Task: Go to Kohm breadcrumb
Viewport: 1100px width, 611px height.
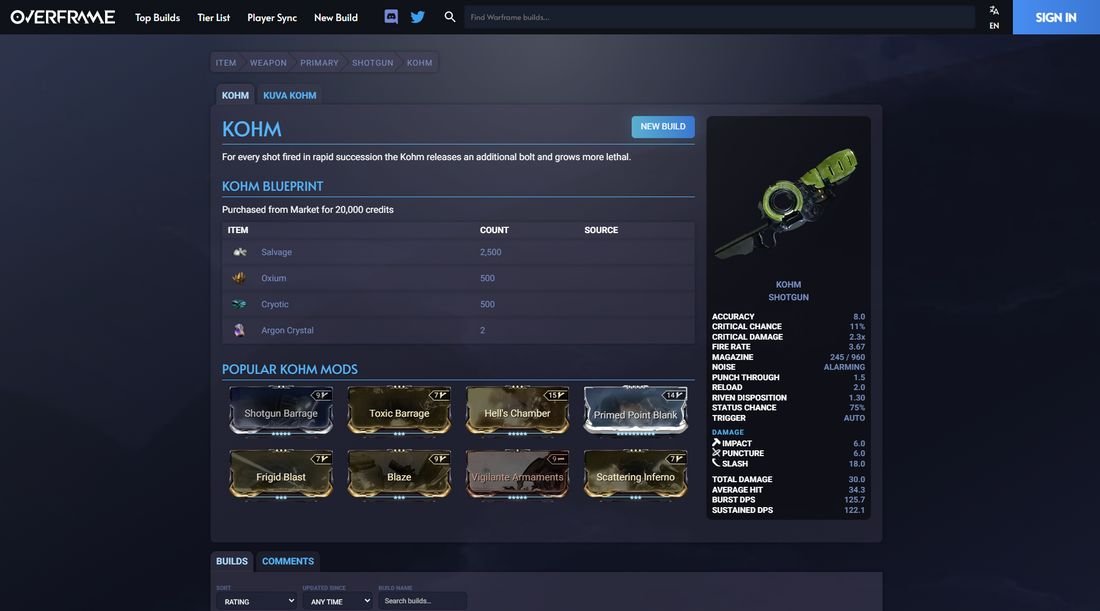Action: click(x=420, y=62)
